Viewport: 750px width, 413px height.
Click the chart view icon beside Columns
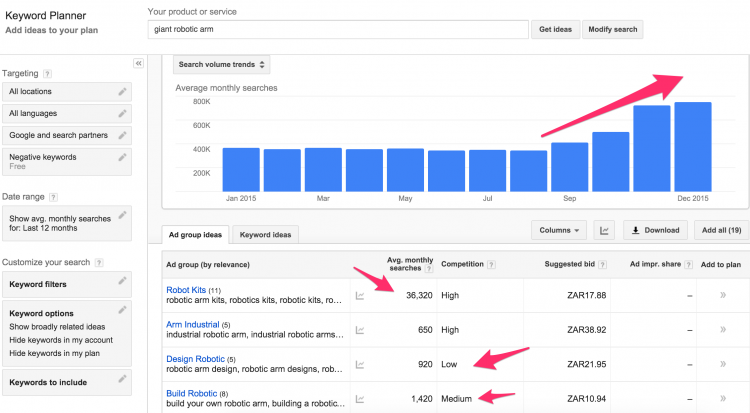604,230
